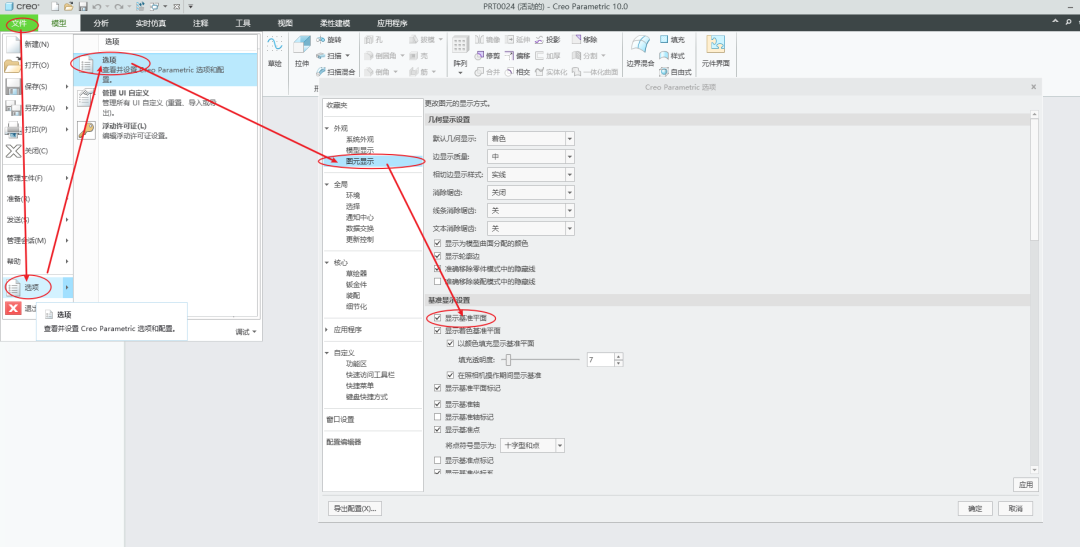Click the 填充透明度 value field showing 7
1080x547 pixels.
[600, 360]
